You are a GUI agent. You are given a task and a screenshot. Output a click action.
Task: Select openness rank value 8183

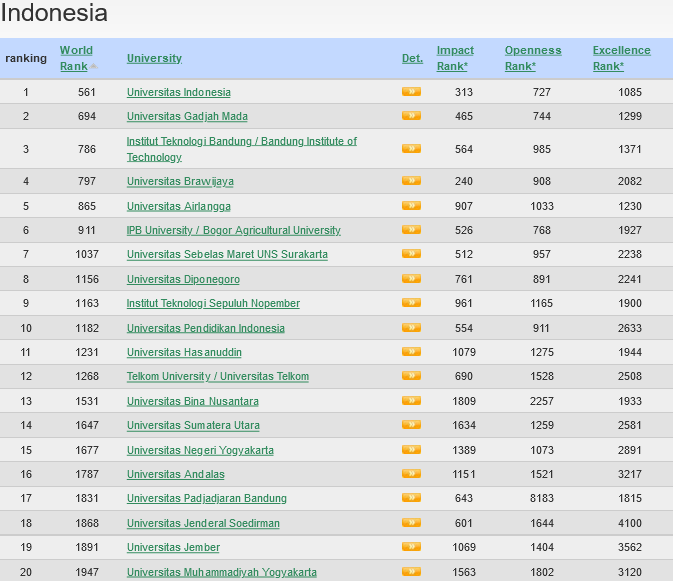coord(542,498)
